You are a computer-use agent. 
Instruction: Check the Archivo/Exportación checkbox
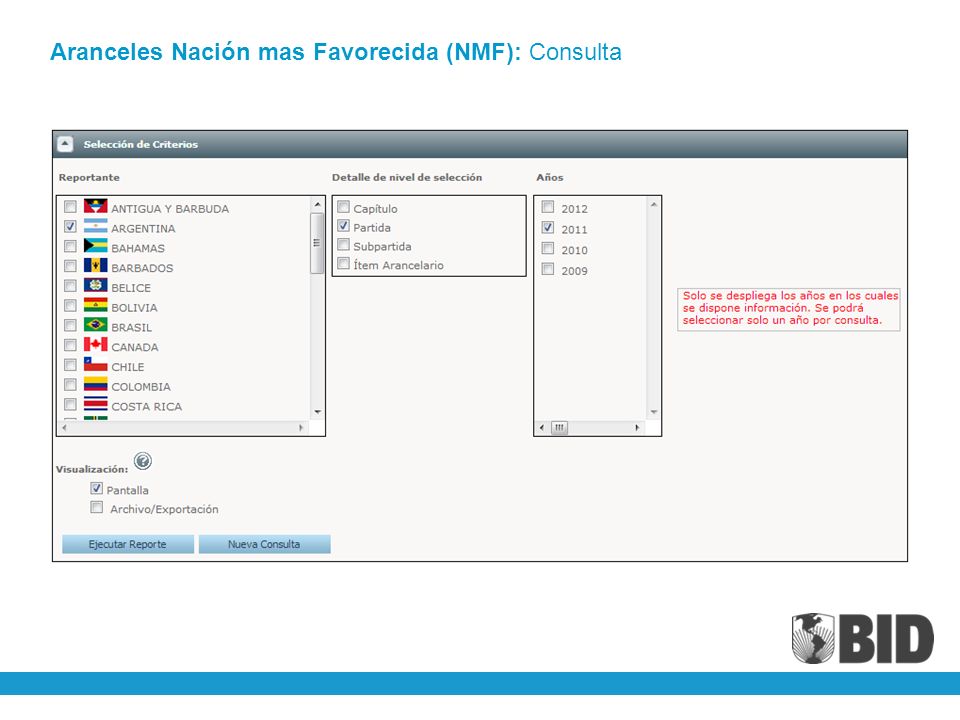pyautogui.click(x=96, y=507)
